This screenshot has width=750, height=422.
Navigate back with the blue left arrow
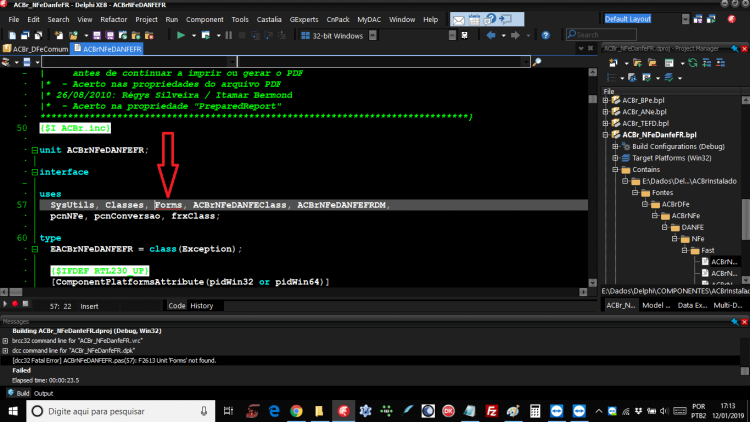click(491, 35)
